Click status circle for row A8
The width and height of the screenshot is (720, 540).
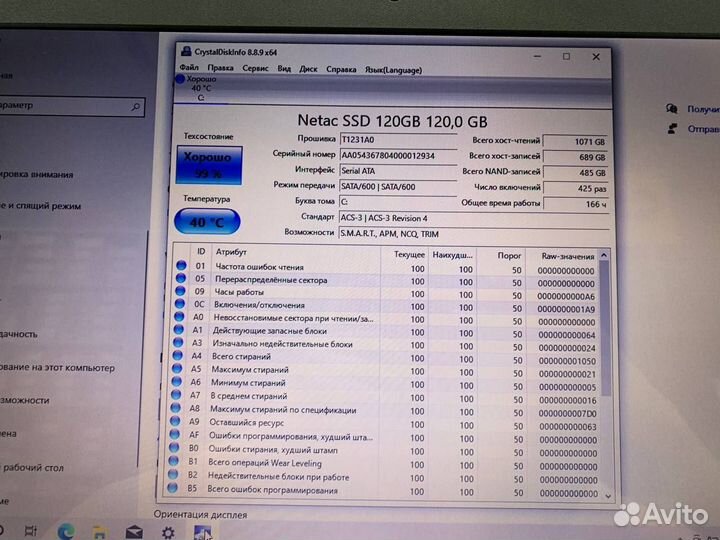click(x=176, y=408)
